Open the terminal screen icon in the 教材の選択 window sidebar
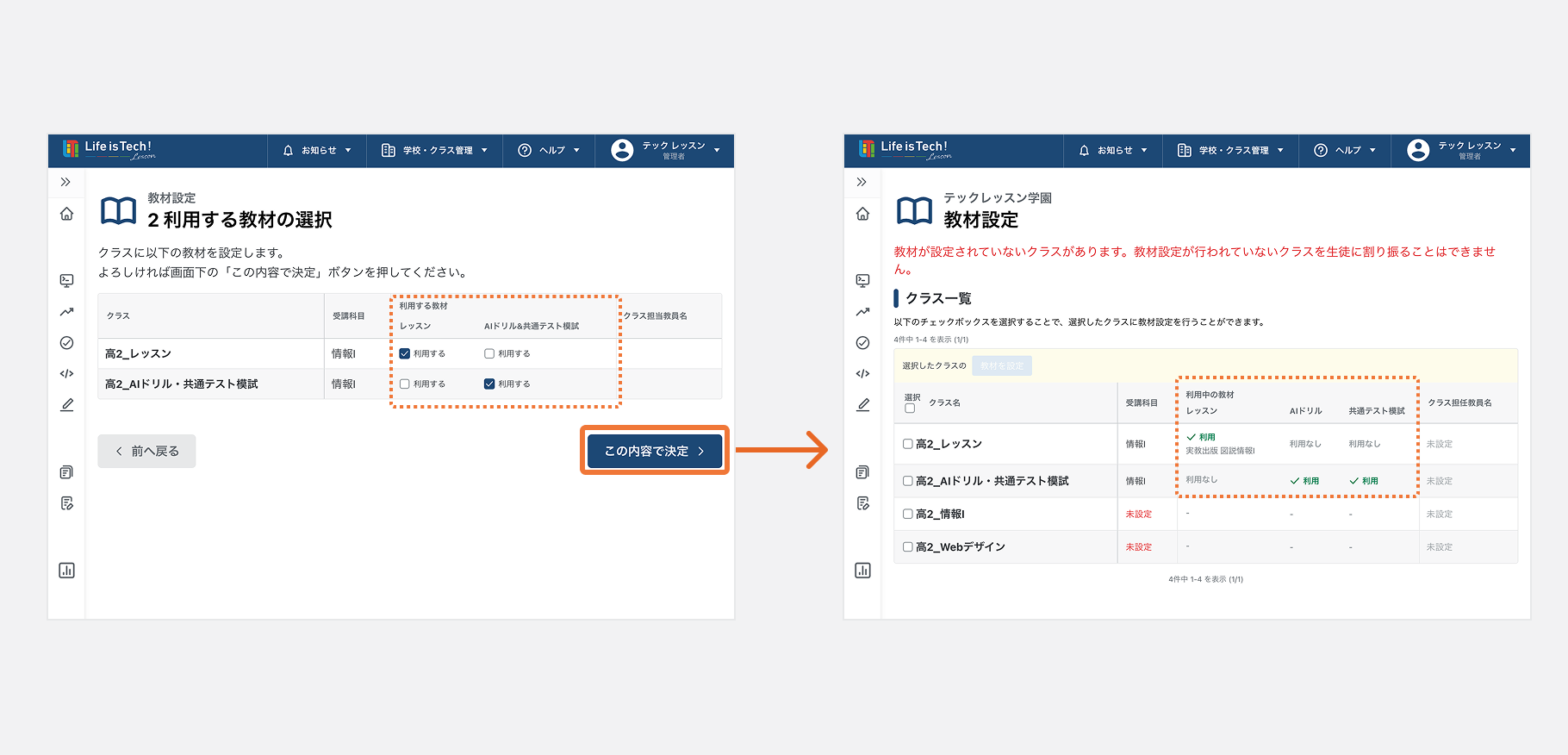Viewport: 1568px width, 755px height. 66,280
